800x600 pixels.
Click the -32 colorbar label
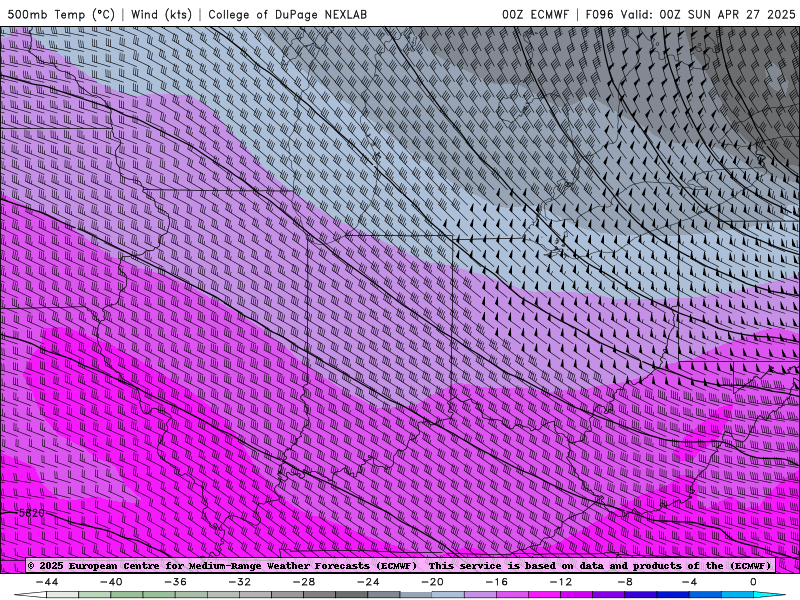pyautogui.click(x=240, y=582)
